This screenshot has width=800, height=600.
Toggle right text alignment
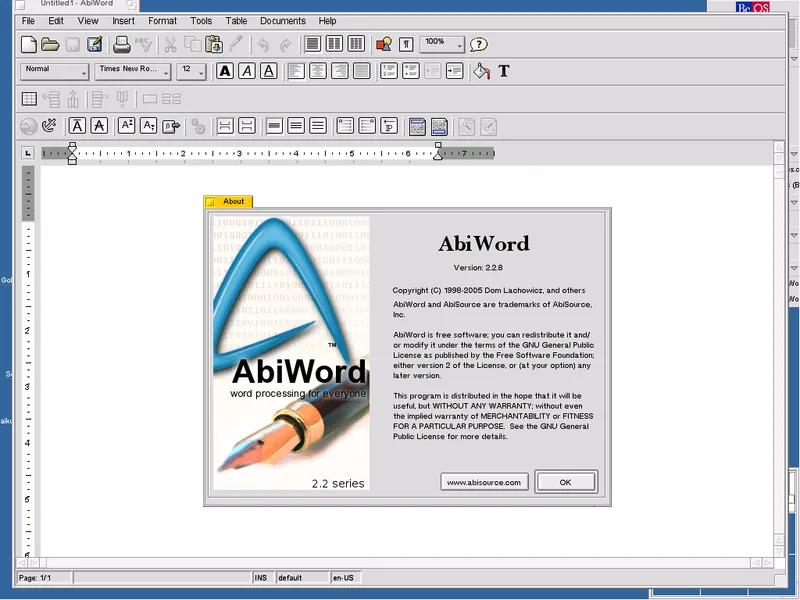[x=340, y=71]
